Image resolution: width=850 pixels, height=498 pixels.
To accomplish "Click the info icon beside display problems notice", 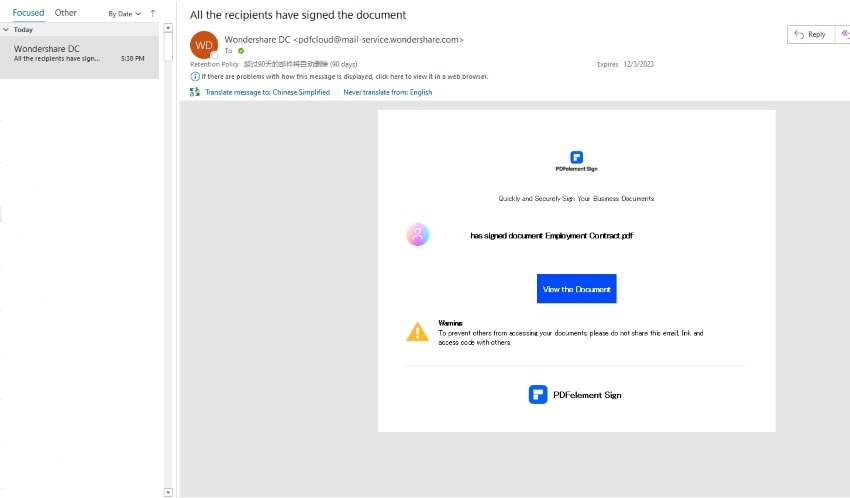I will coord(194,76).
